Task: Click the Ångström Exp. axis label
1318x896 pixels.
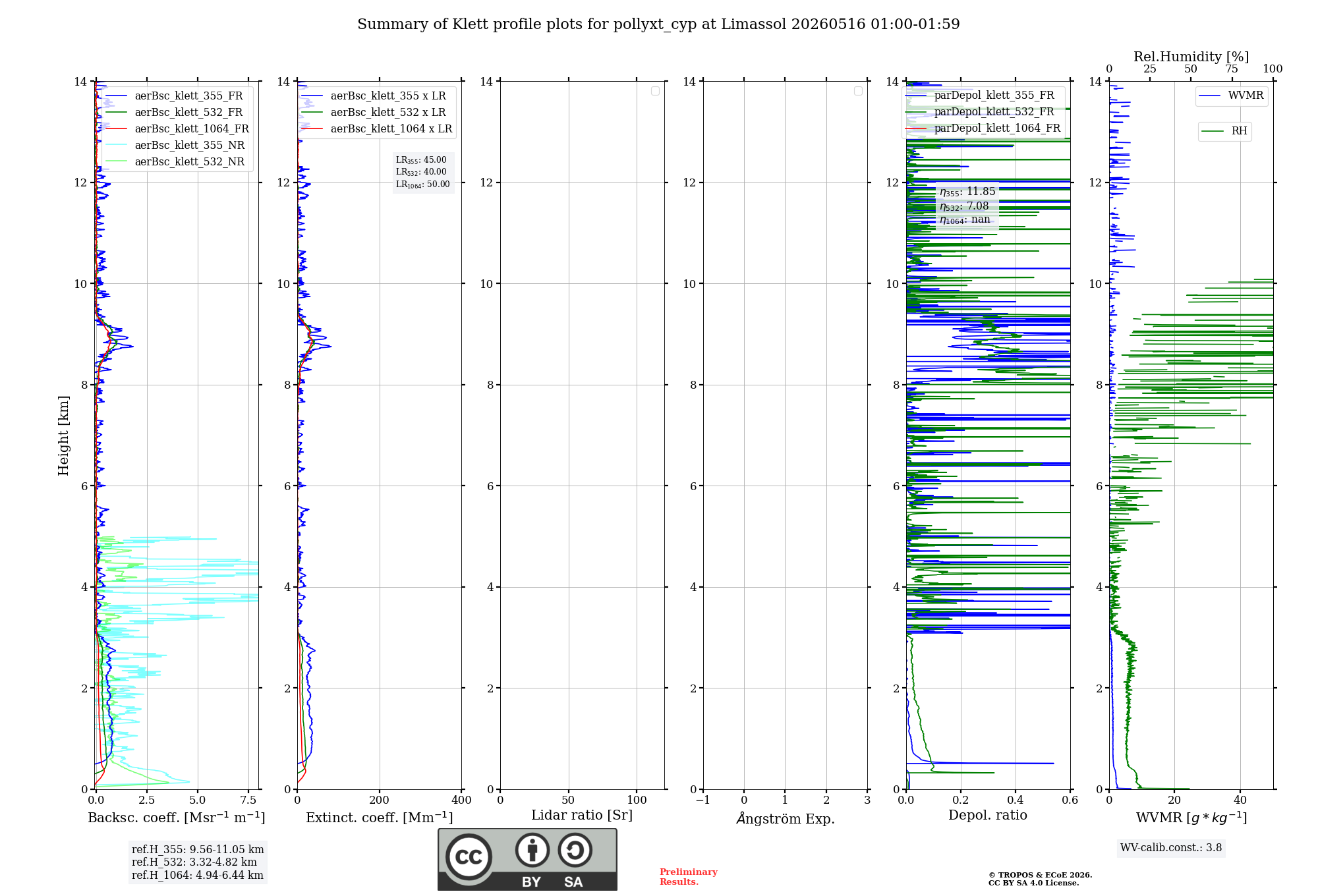Action: (785, 818)
